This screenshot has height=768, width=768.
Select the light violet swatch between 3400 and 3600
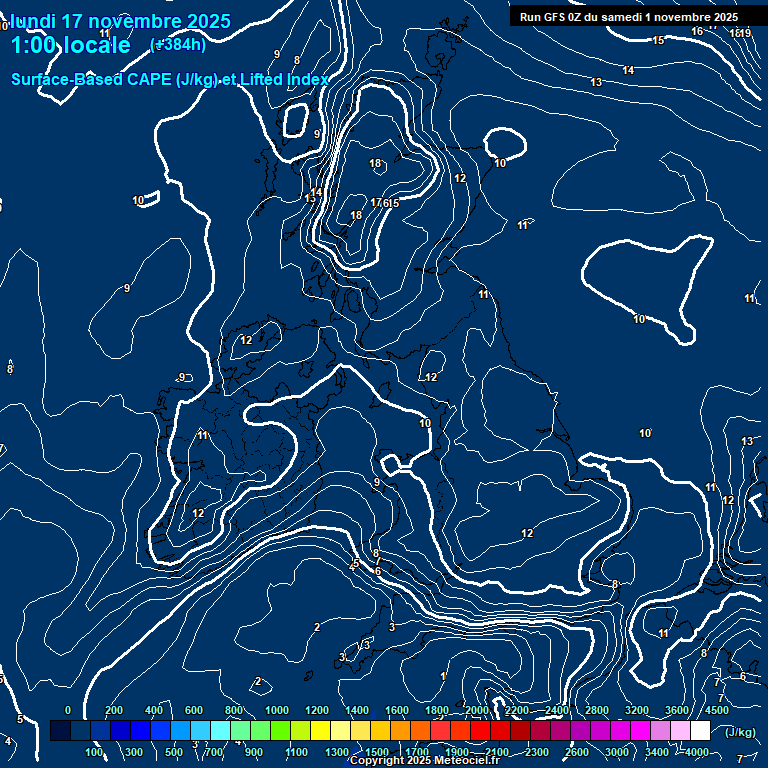click(x=660, y=730)
